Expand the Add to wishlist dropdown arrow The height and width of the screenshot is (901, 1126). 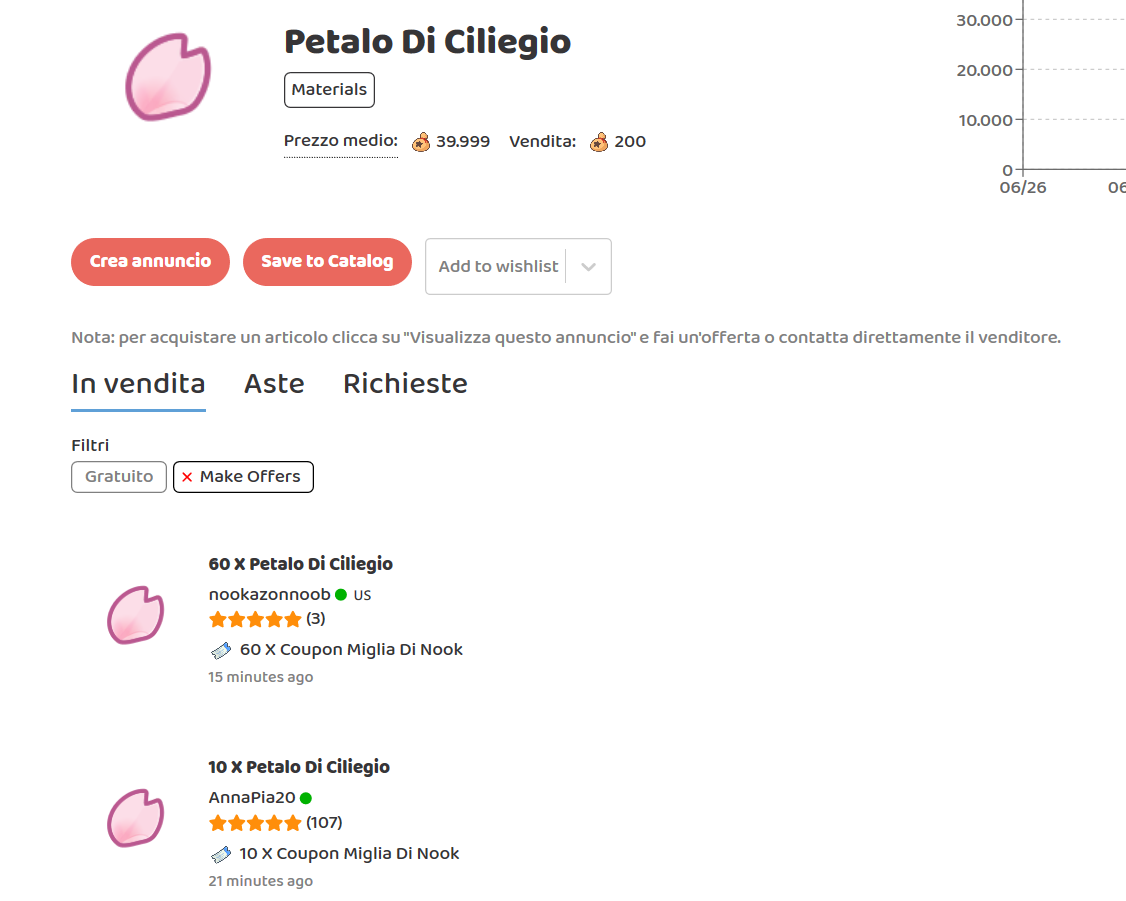[589, 267]
